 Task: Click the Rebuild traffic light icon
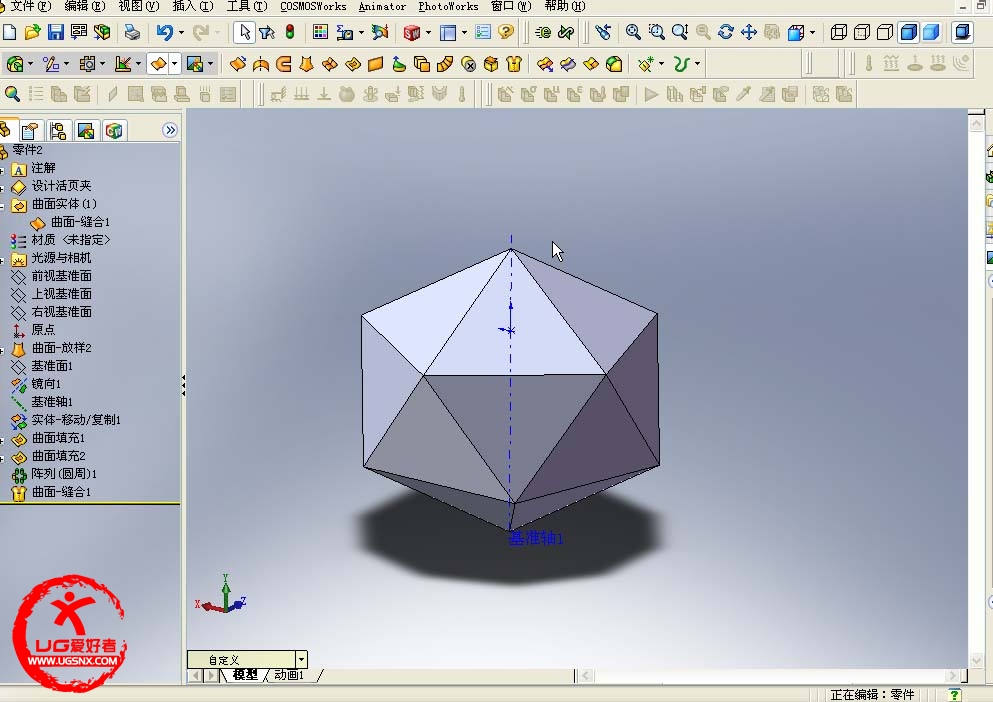[x=290, y=32]
